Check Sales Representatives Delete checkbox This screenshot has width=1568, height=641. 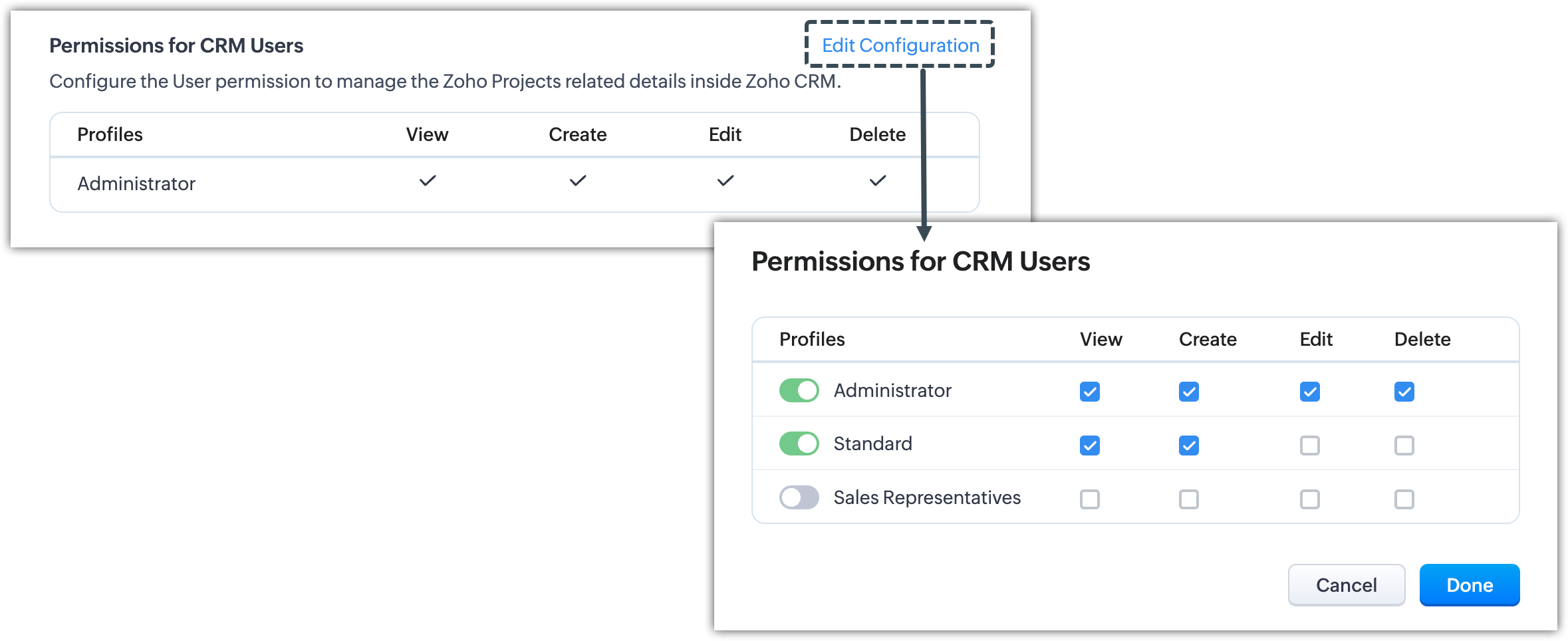tap(1404, 499)
